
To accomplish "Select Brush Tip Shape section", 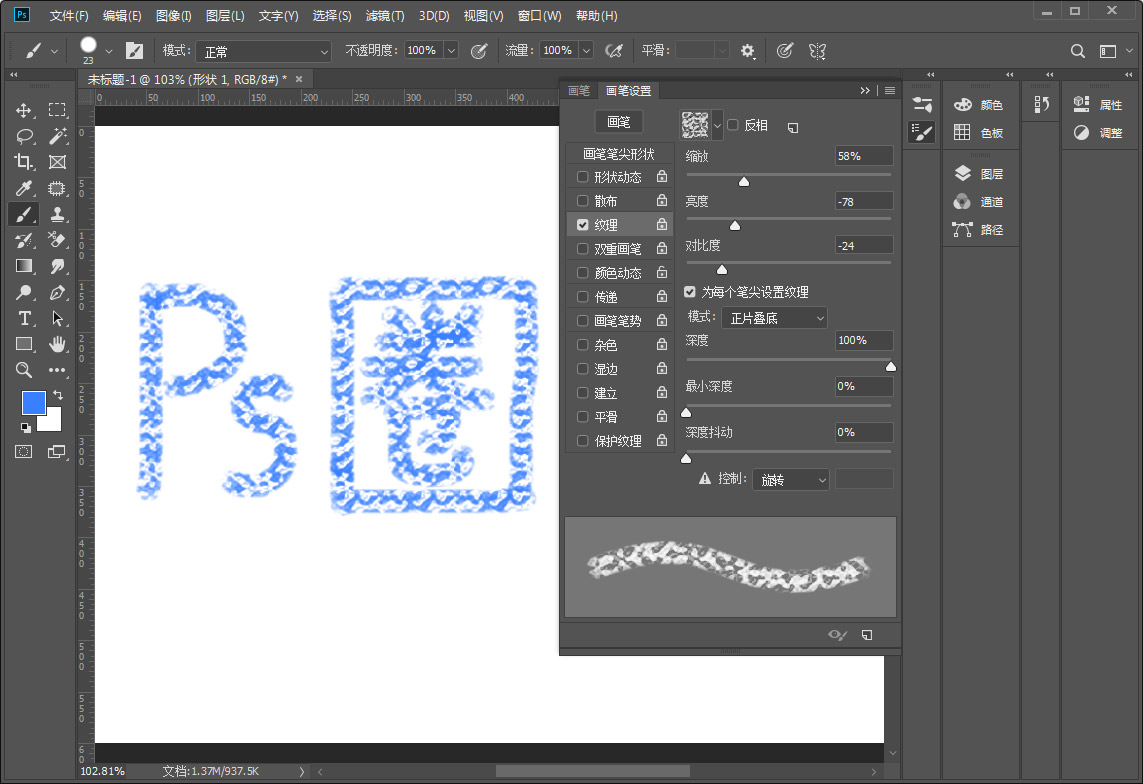I will click(x=619, y=154).
